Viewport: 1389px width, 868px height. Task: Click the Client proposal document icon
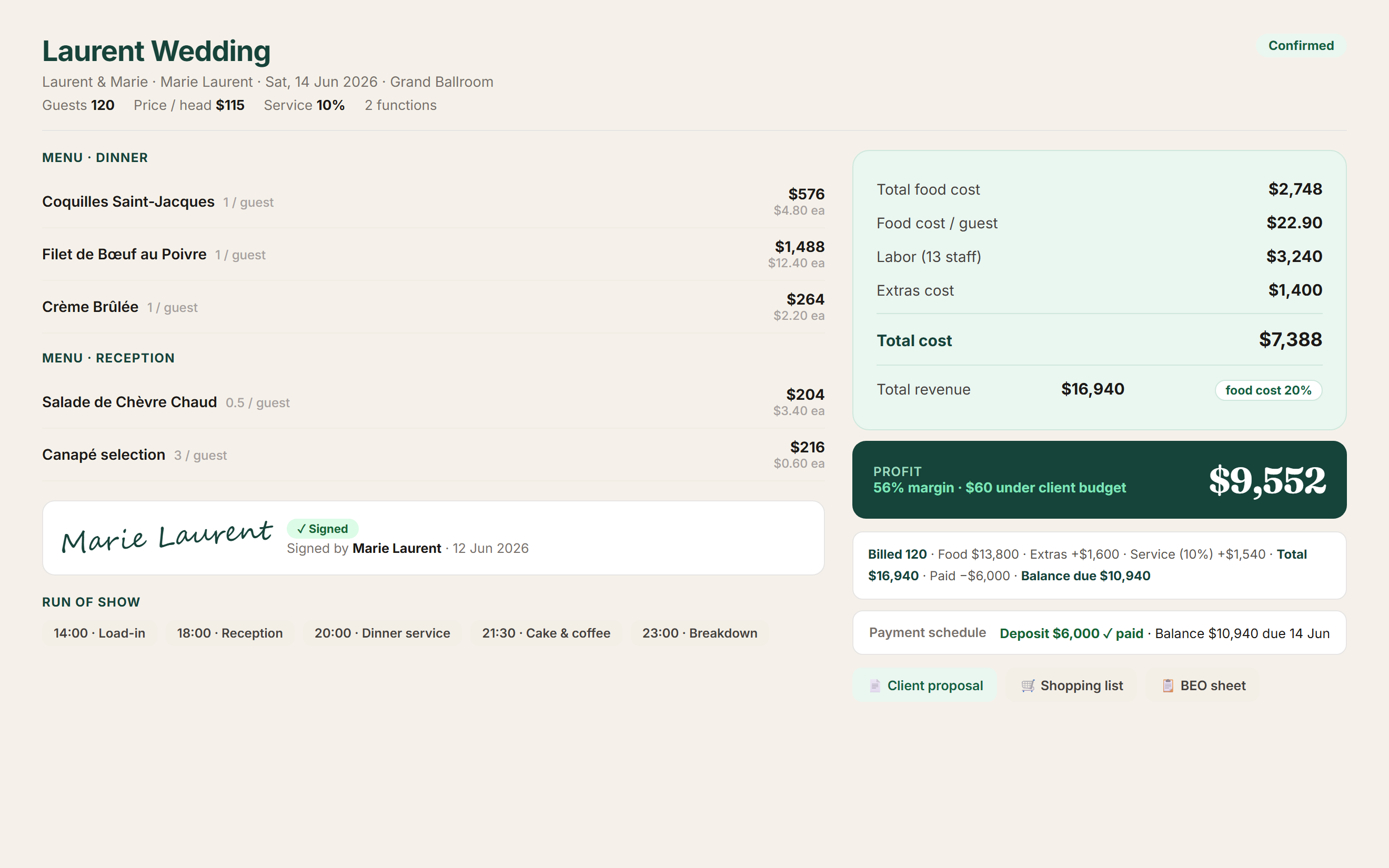[875, 685]
